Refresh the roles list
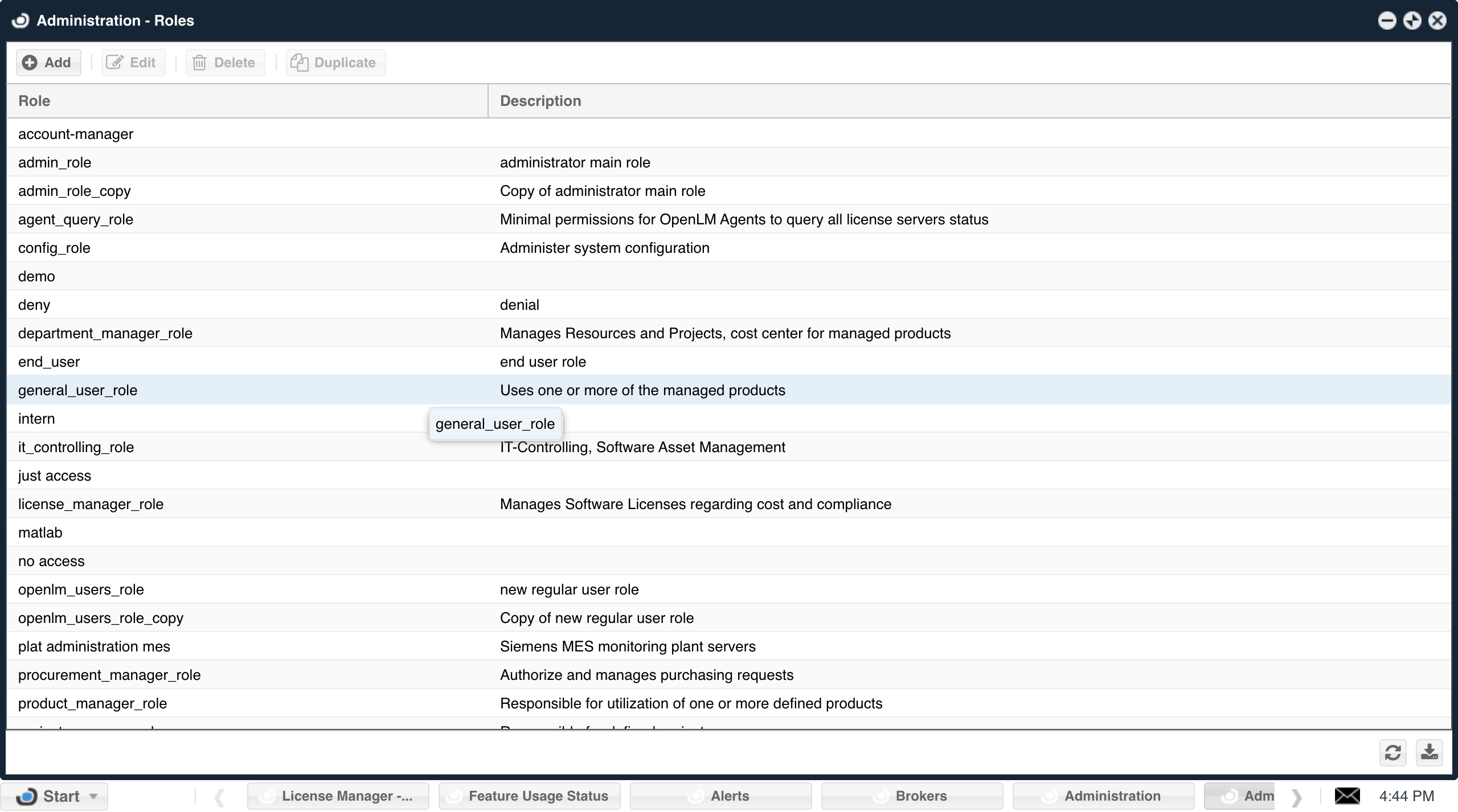The width and height of the screenshot is (1458, 812). (1393, 752)
